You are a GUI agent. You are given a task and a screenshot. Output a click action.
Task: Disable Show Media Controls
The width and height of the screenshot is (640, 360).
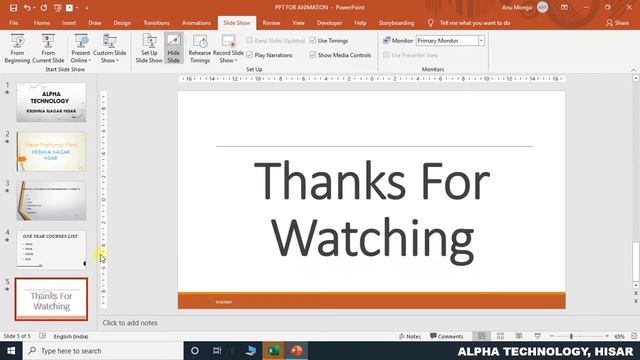click(313, 55)
